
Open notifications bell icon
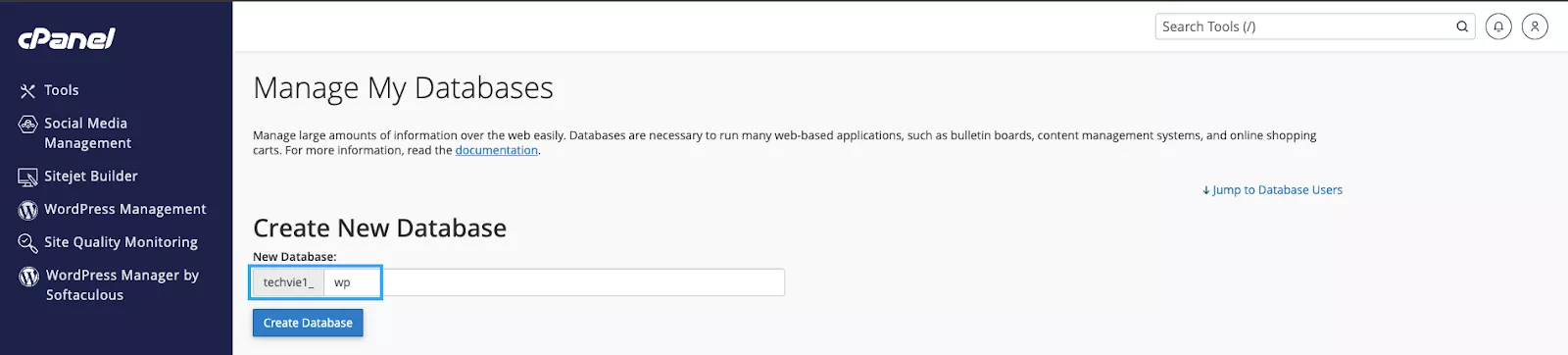pos(1498,26)
